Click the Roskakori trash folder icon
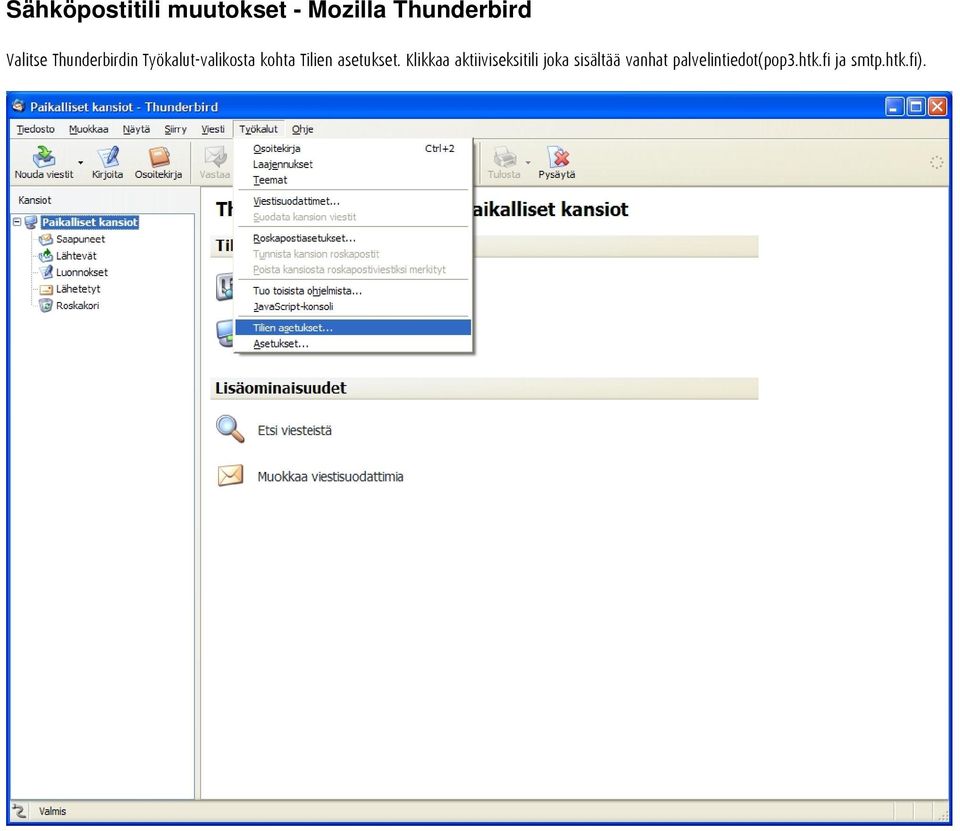960x831 pixels. (46, 306)
